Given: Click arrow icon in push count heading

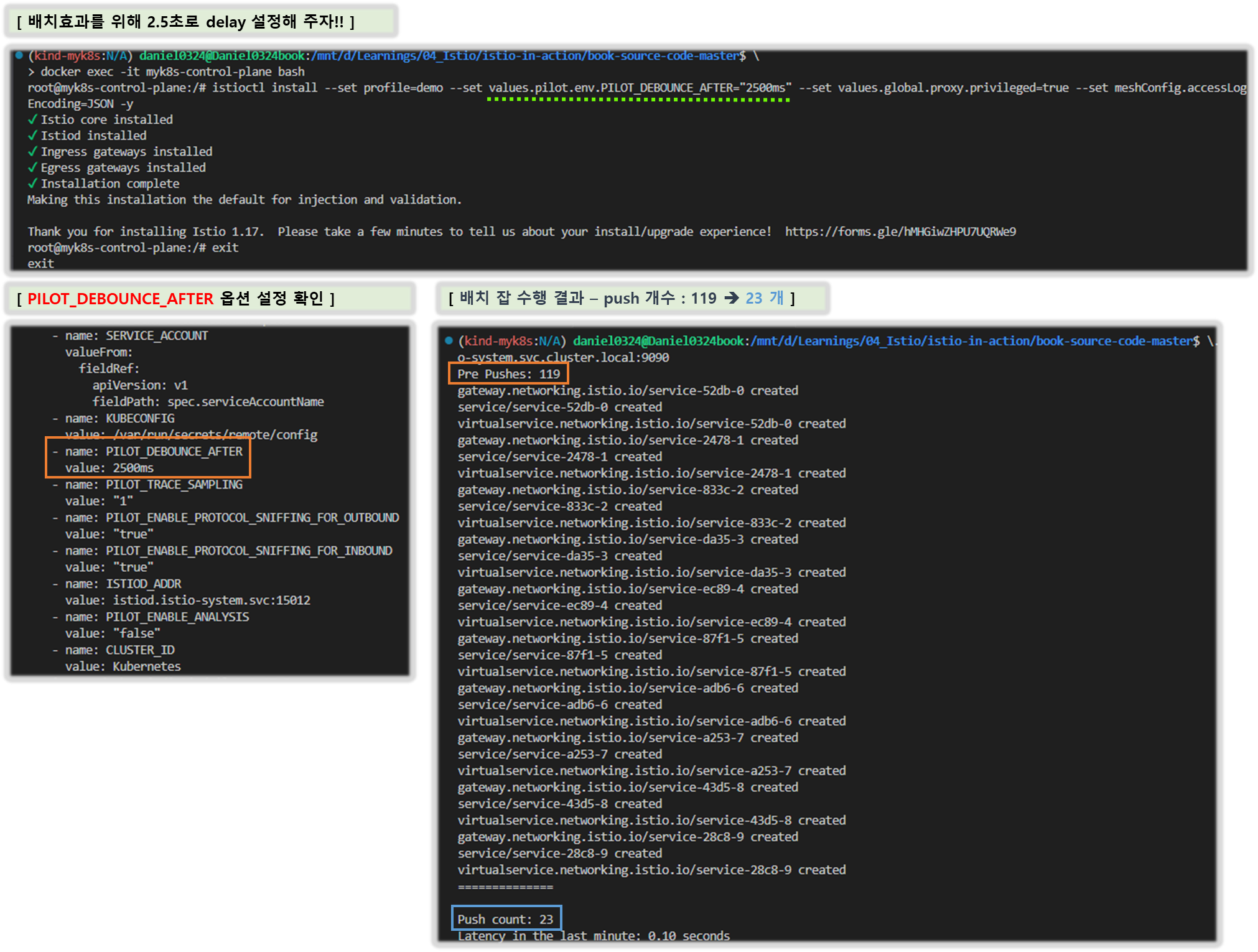Looking at the screenshot, I should [731, 298].
